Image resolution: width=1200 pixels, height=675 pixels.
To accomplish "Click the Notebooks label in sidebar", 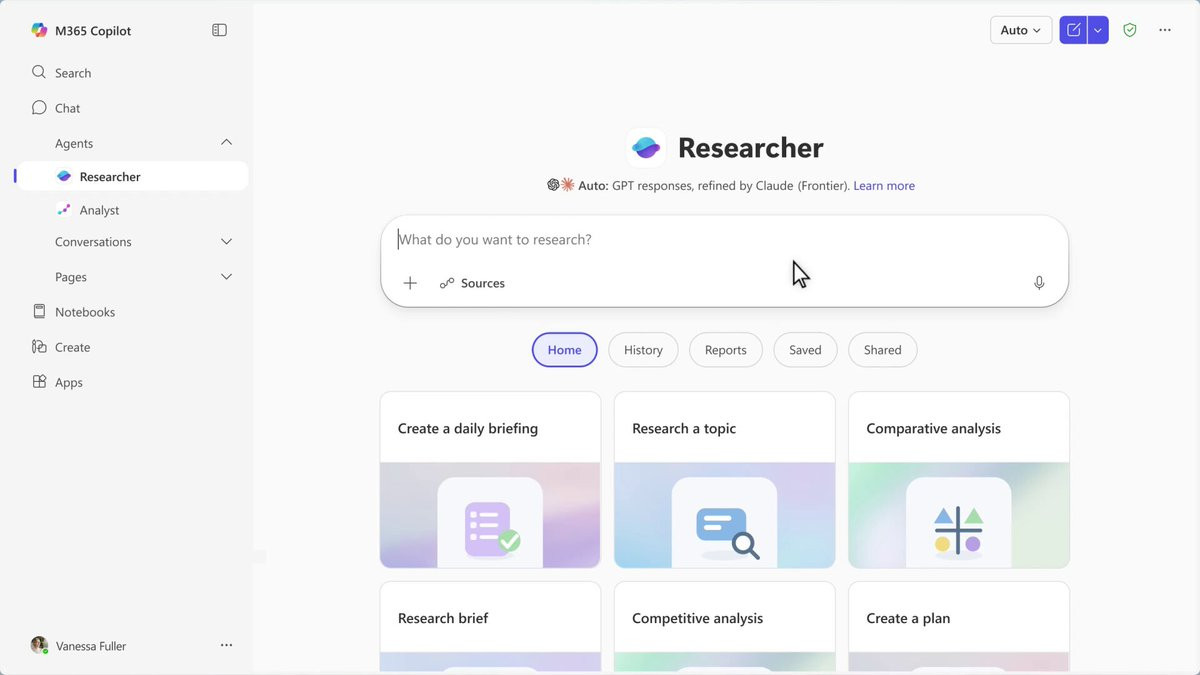I will click(85, 312).
